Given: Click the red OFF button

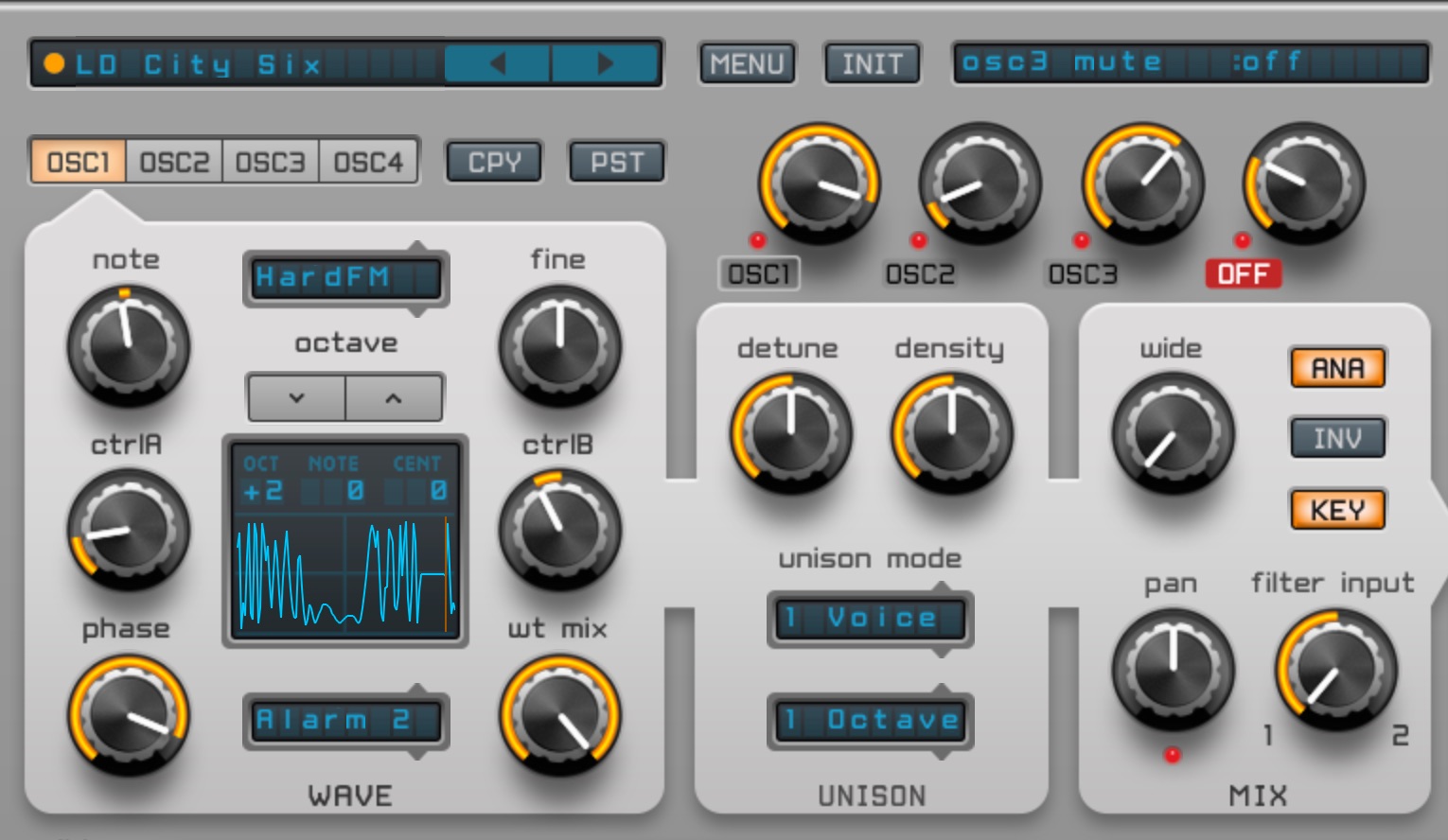Looking at the screenshot, I should (1244, 274).
